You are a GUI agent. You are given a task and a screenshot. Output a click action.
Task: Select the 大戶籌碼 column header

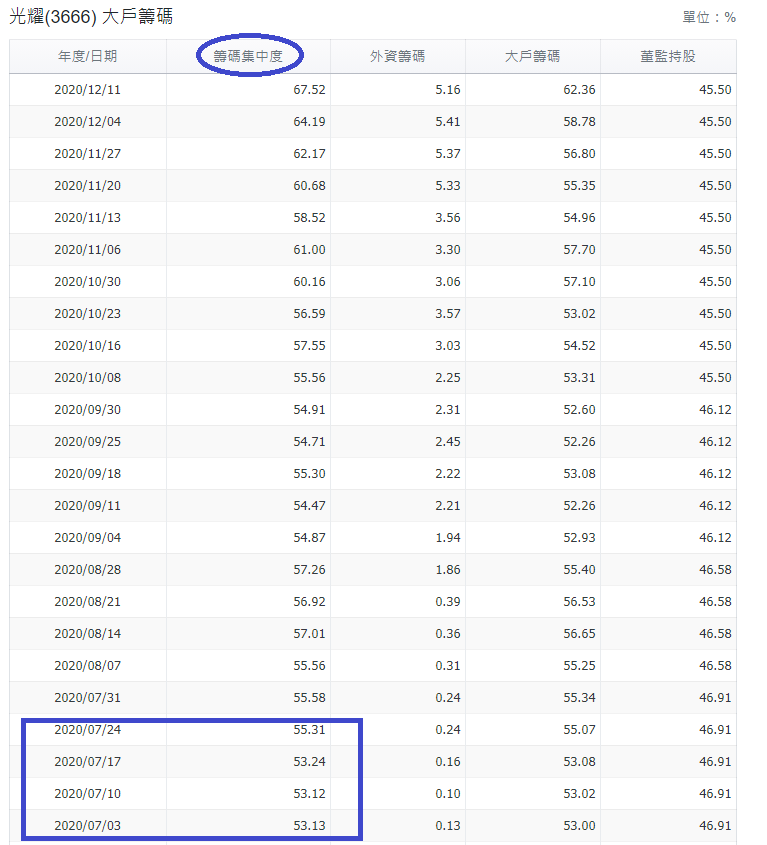532,57
